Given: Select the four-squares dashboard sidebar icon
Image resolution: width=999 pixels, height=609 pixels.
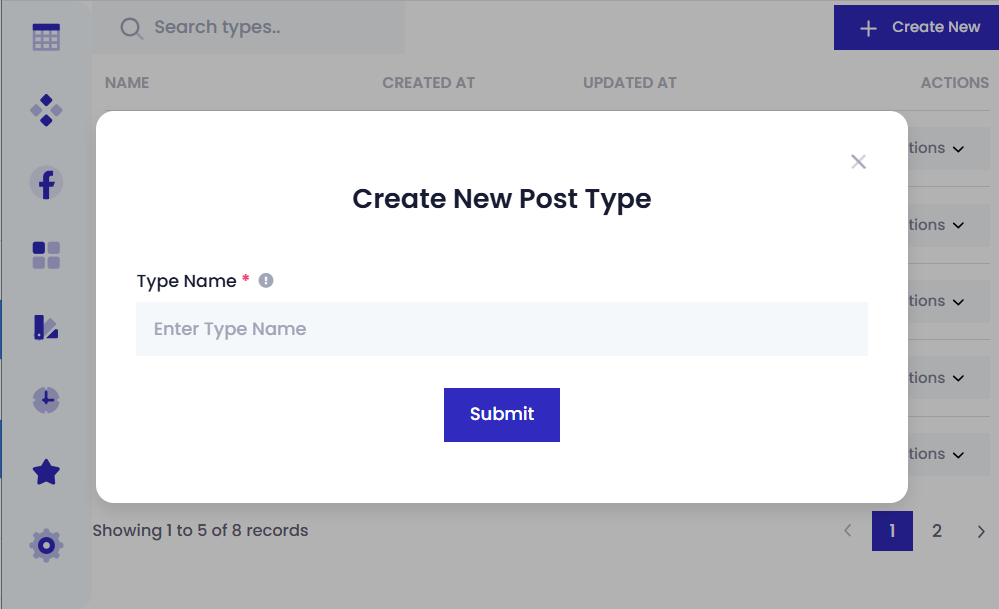Looking at the screenshot, I should (46, 255).
